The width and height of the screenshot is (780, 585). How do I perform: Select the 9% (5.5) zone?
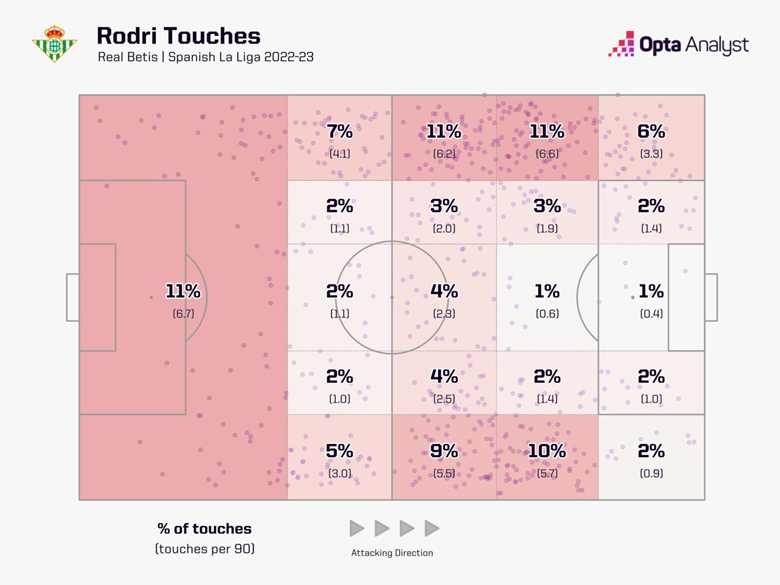click(x=443, y=458)
